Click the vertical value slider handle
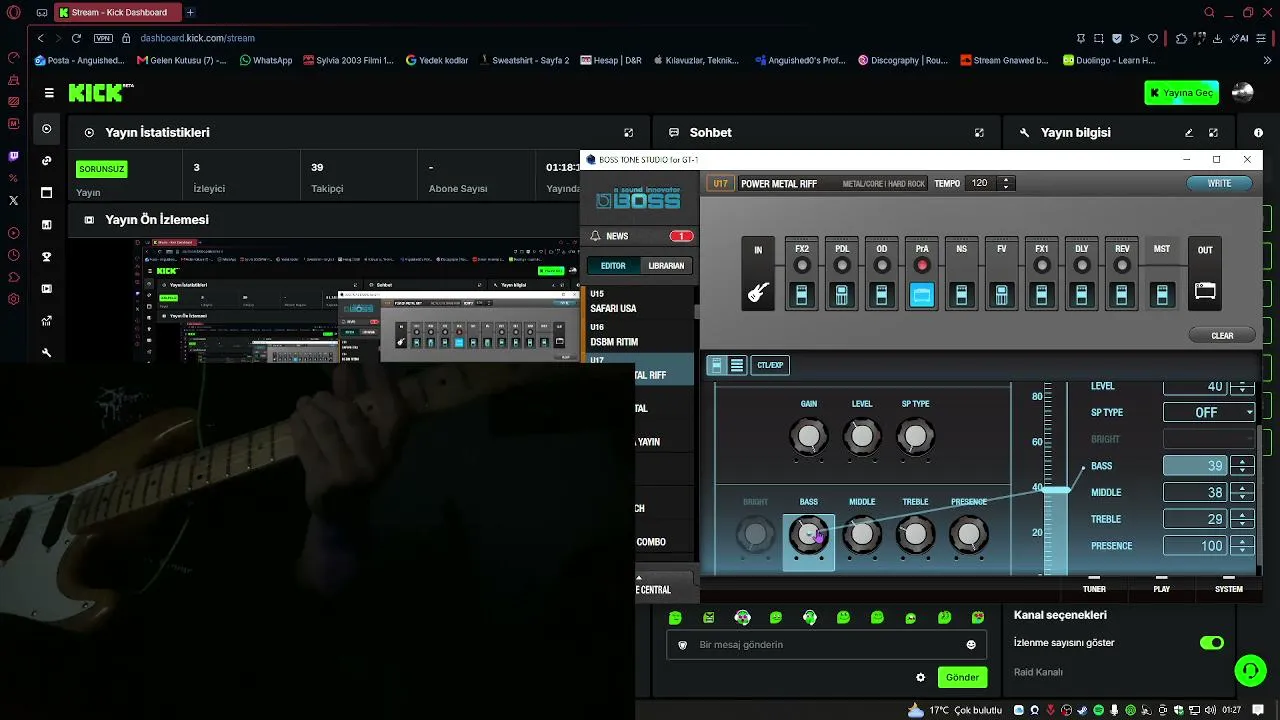 click(x=1055, y=489)
